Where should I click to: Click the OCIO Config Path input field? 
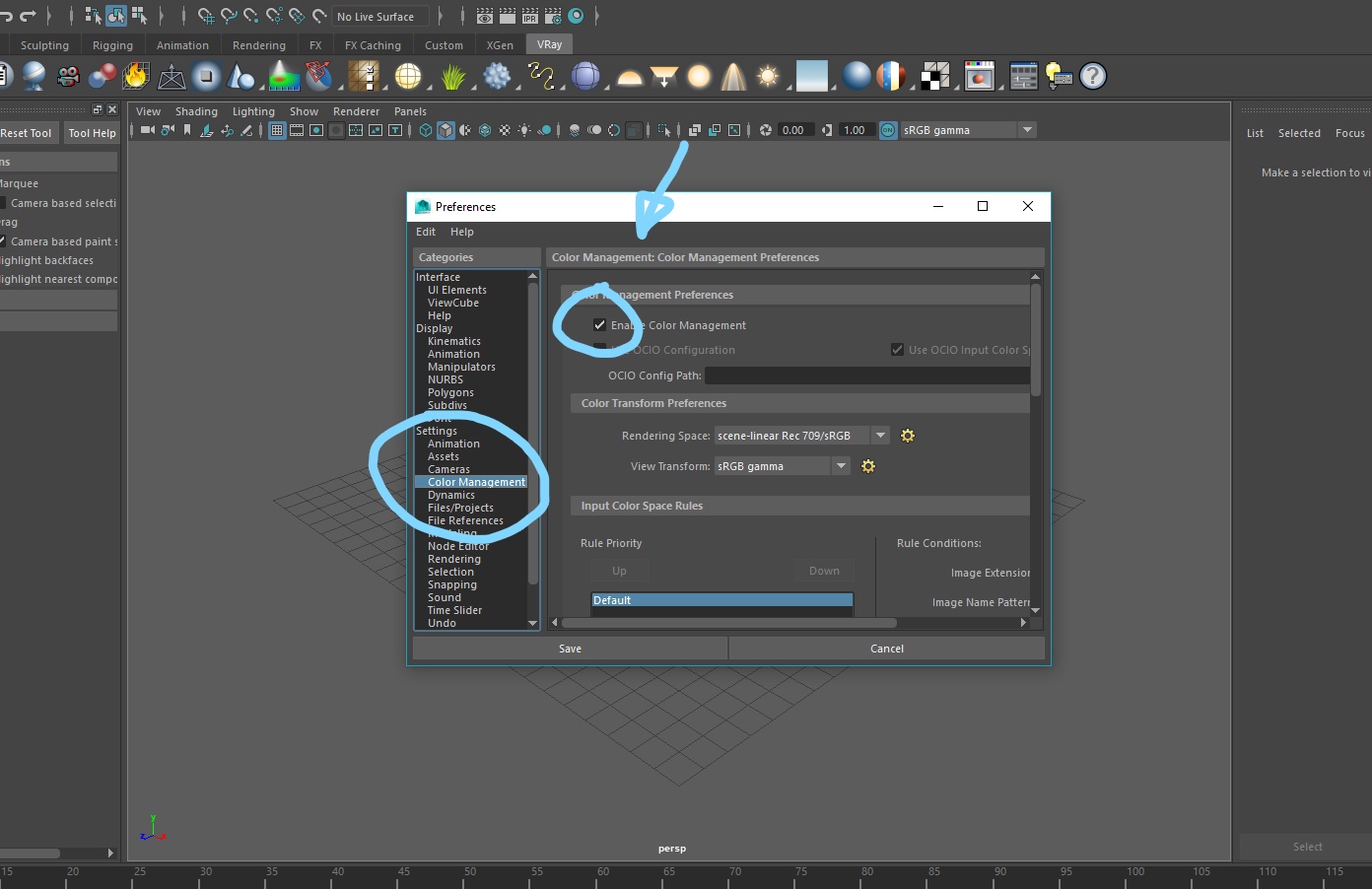click(867, 376)
